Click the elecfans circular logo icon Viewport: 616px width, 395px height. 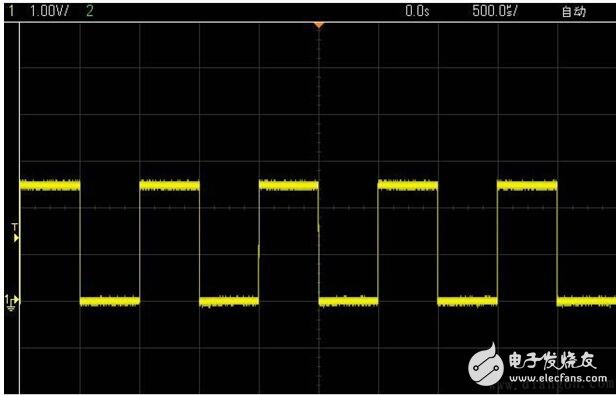coord(486,365)
